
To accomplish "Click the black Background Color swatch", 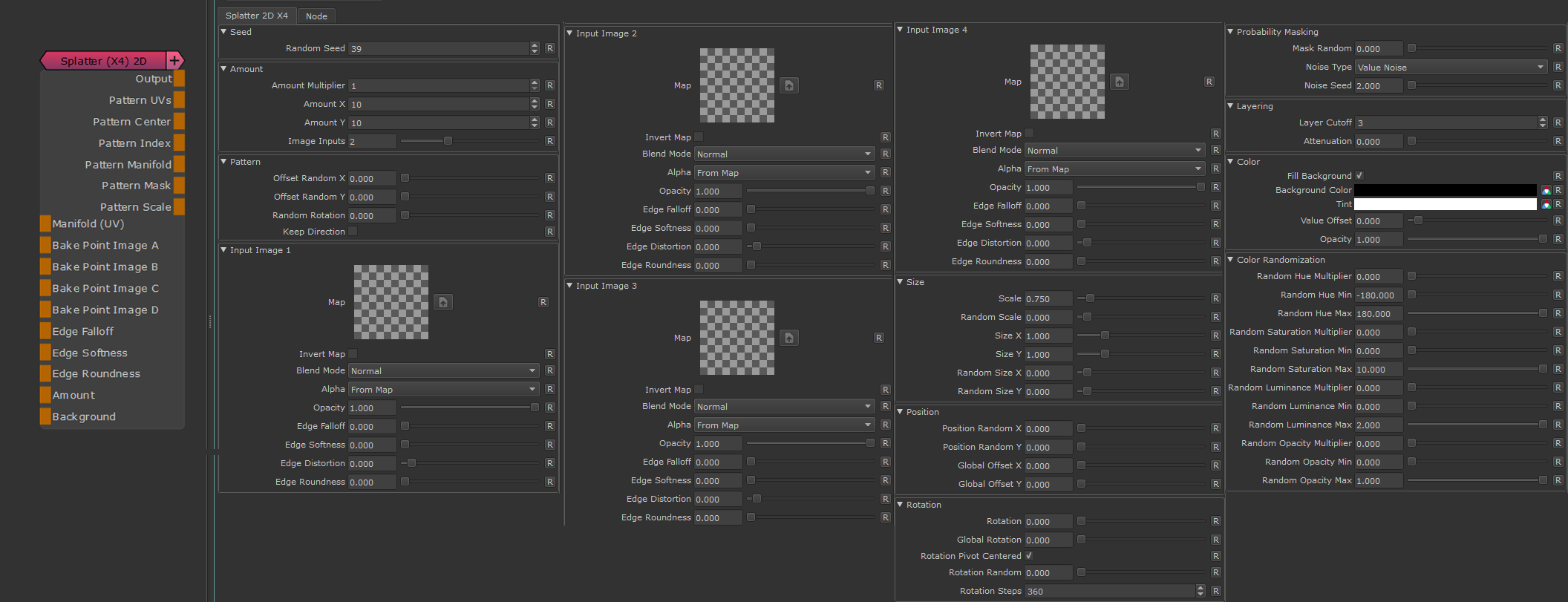I will 1445,191.
